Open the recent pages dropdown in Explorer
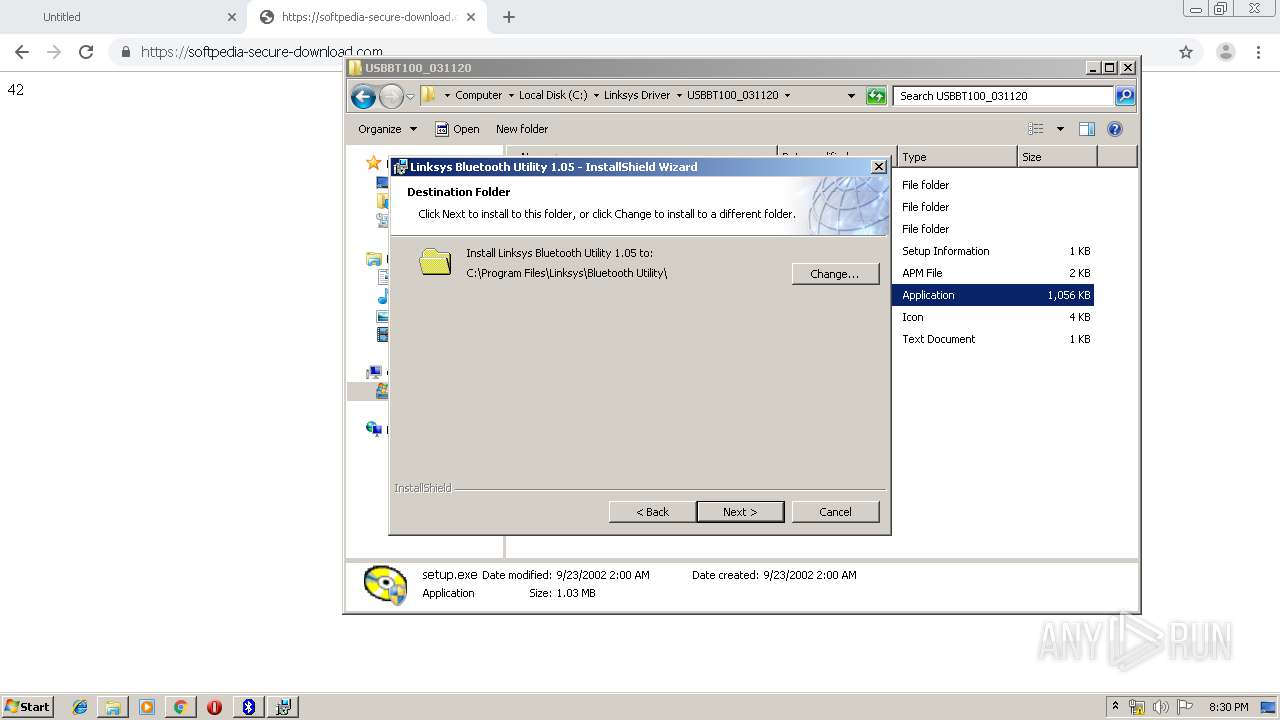Image resolution: width=1280 pixels, height=720 pixels. click(x=410, y=97)
